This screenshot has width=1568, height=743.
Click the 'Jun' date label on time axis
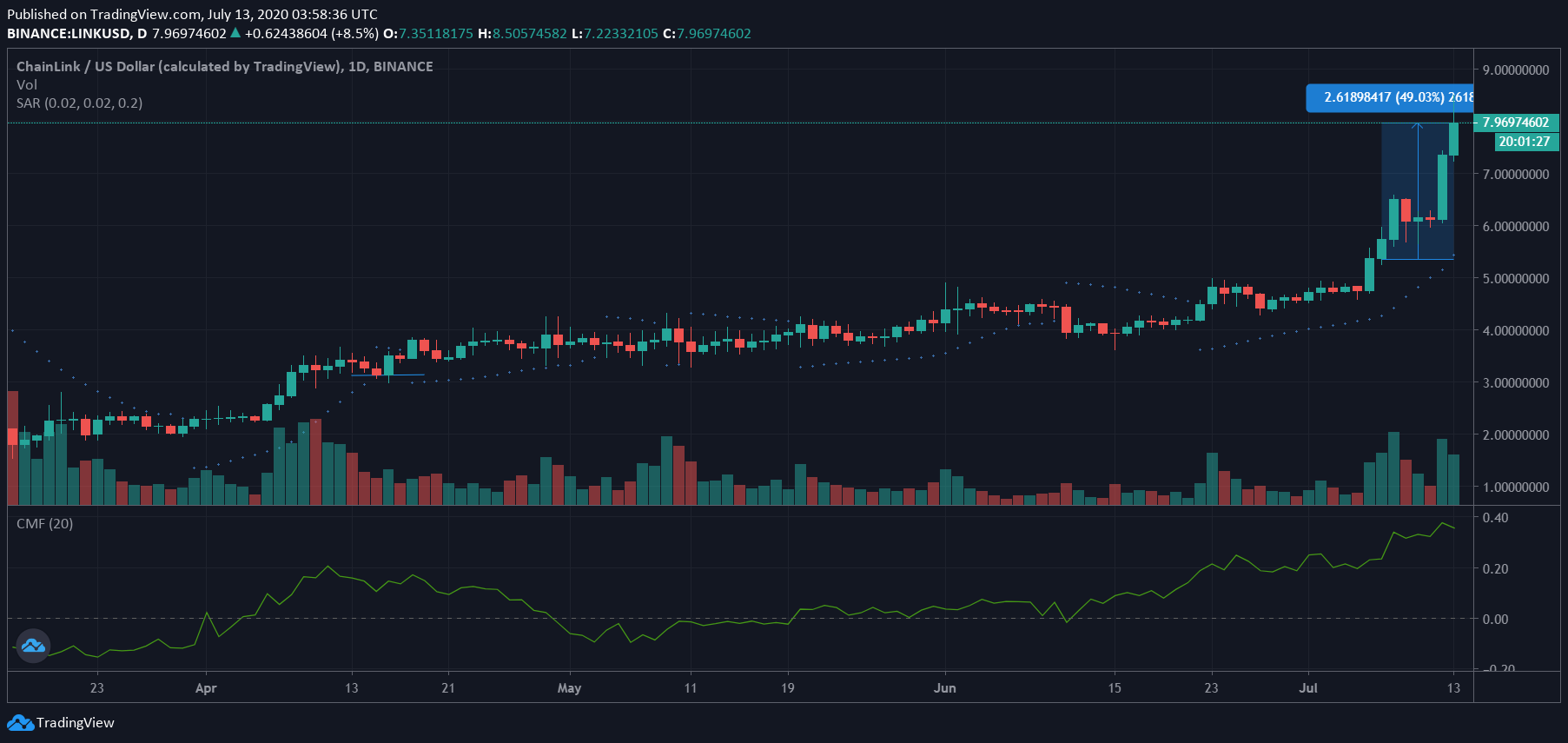945,688
